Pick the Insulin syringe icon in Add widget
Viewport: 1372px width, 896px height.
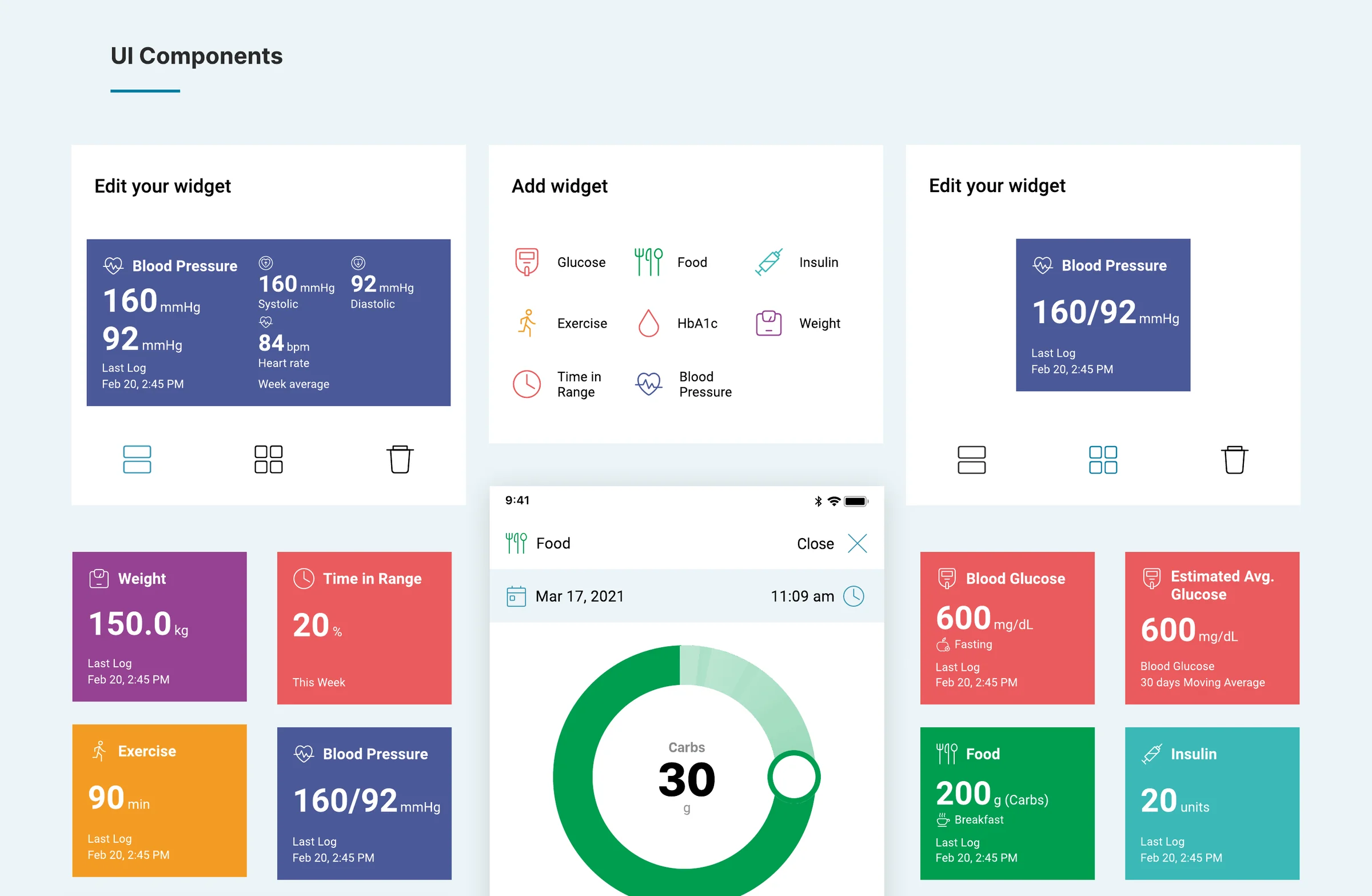tap(769, 262)
